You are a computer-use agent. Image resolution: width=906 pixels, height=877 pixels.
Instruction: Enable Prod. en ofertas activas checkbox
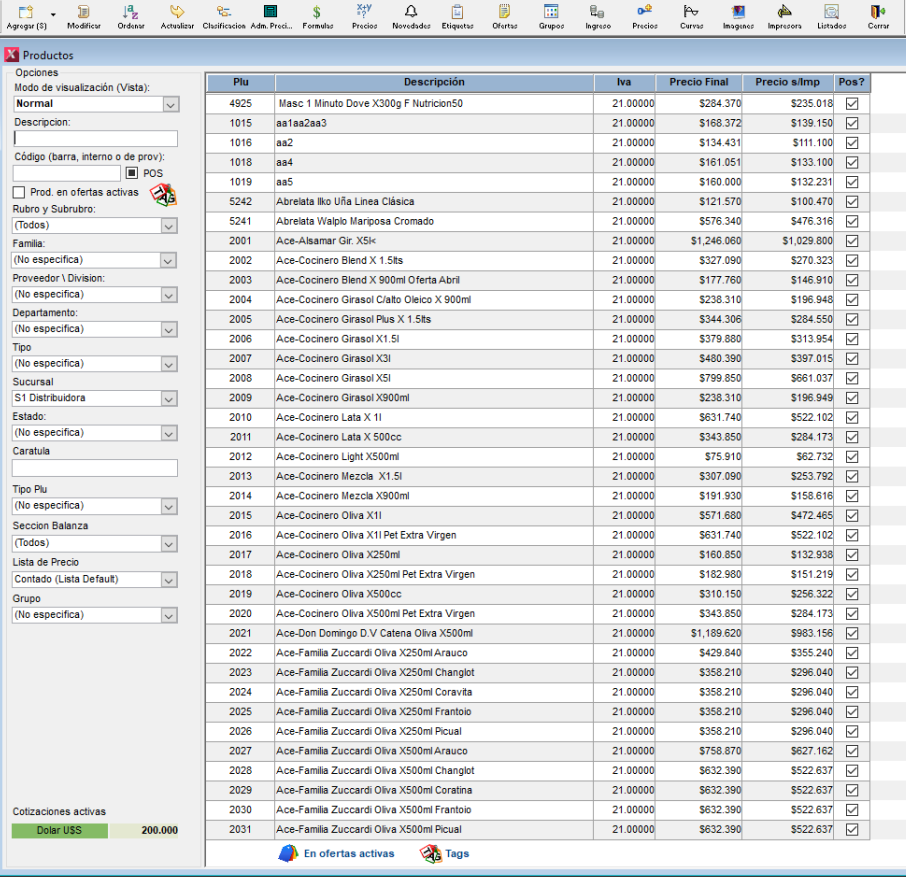[19, 192]
